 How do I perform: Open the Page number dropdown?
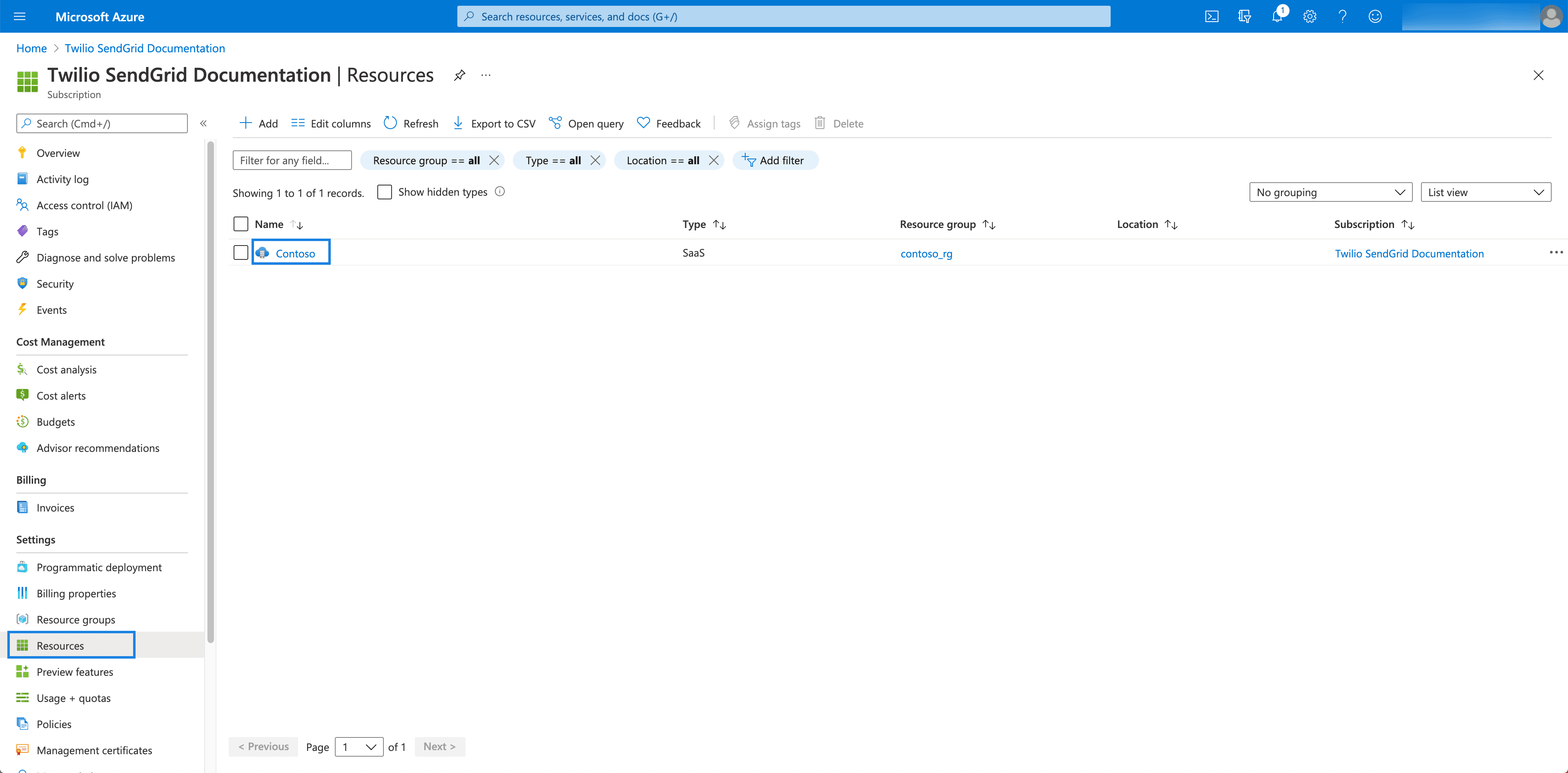(359, 746)
